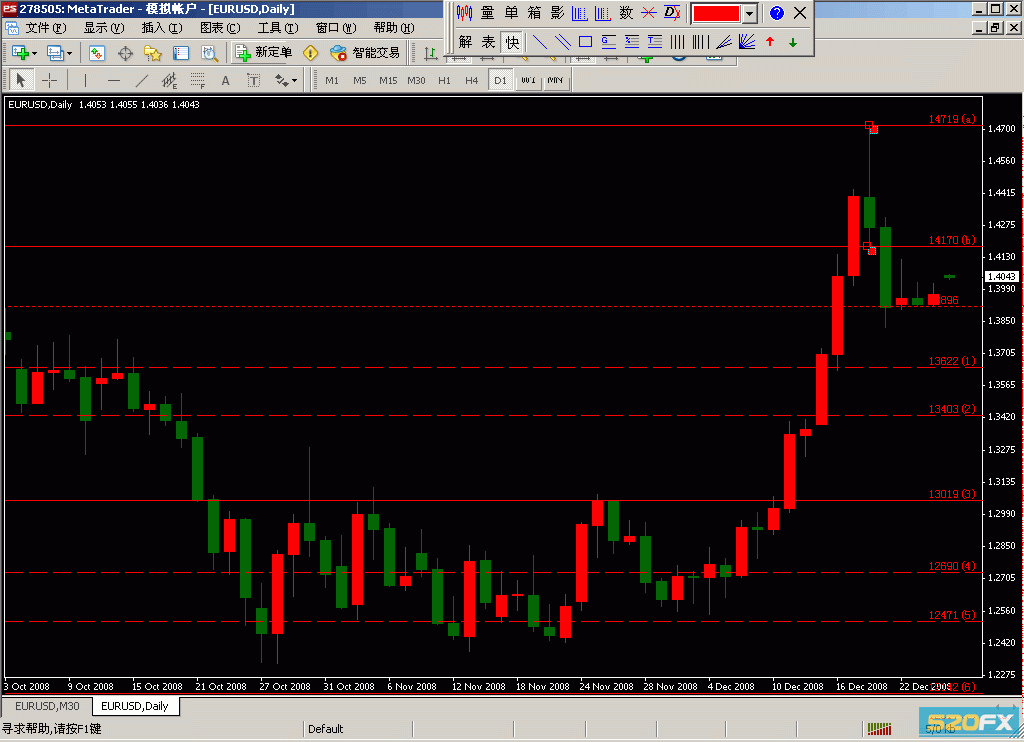Switch to the MN timeframe
Viewport: 1024px width, 742px height.
[x=555, y=80]
